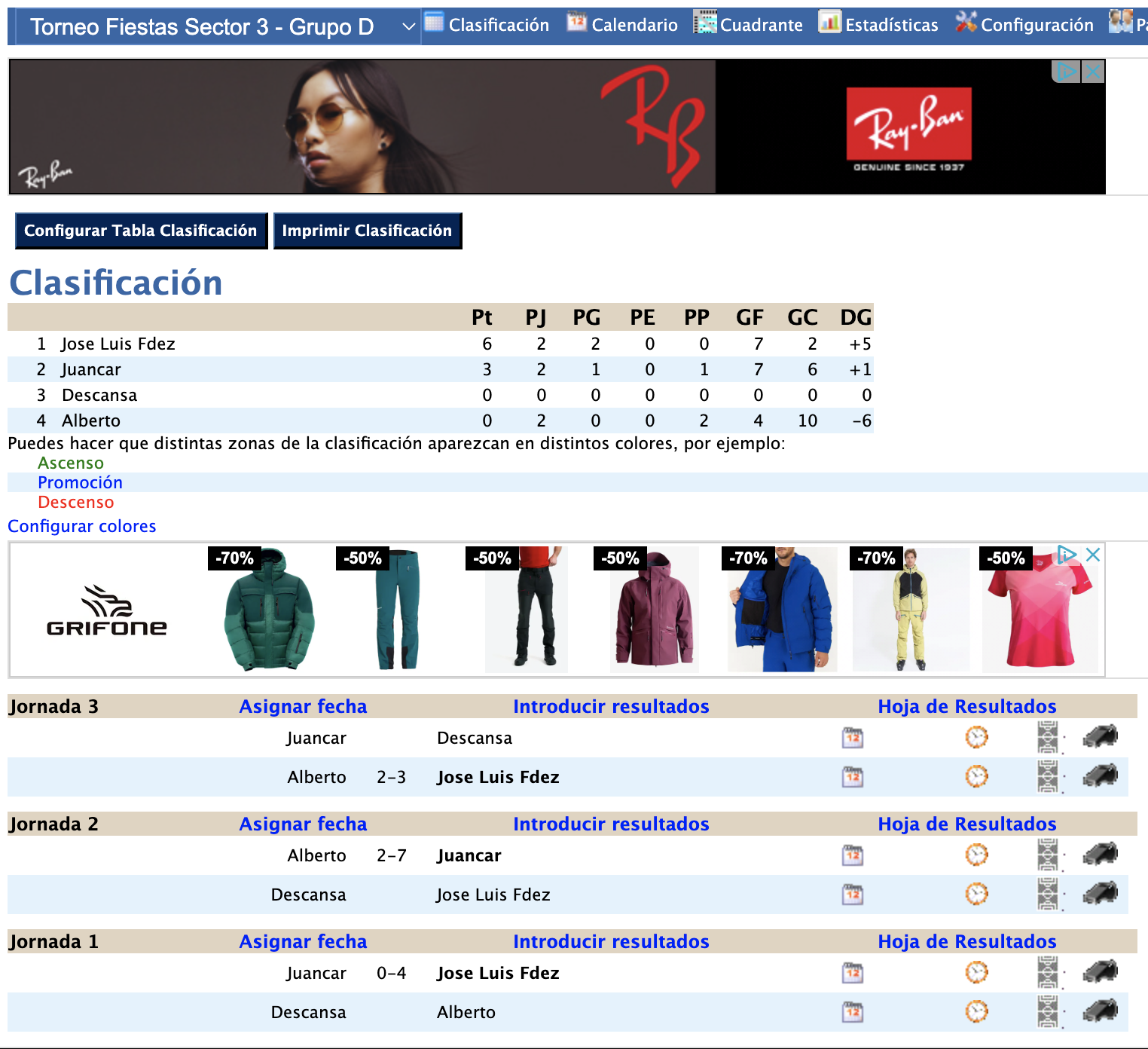
Task: Click Introducir resultados for Jornada 1
Action: pyautogui.click(x=611, y=941)
